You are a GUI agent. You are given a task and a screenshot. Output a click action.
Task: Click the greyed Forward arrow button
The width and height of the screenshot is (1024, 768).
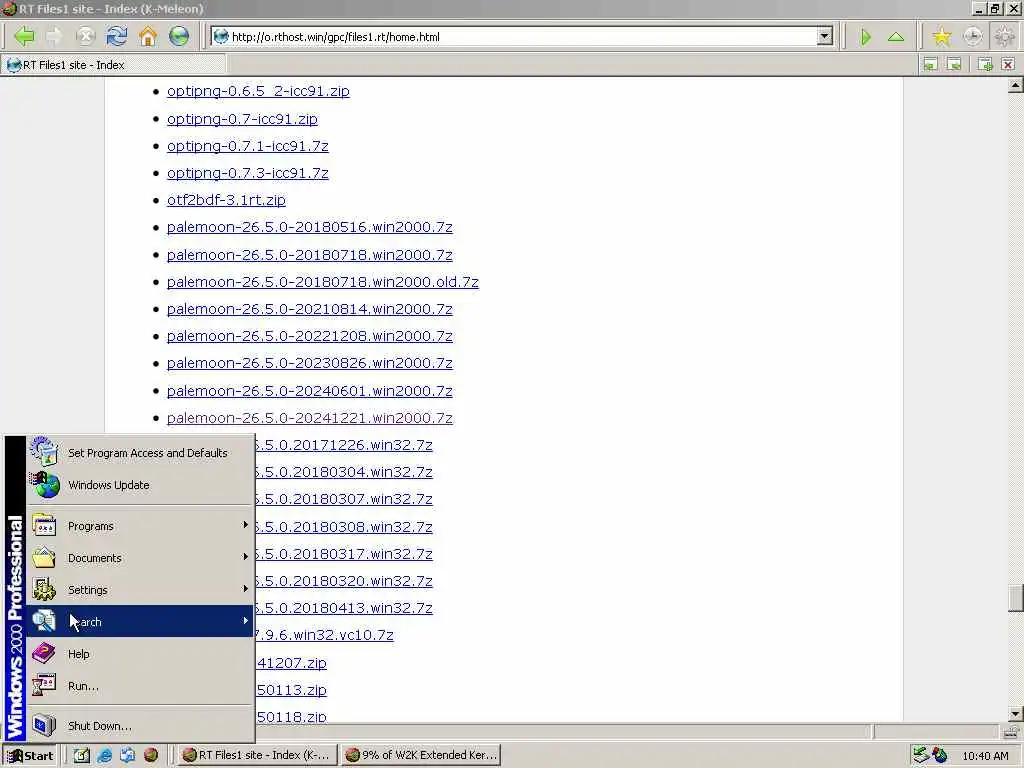pyautogui.click(x=54, y=36)
